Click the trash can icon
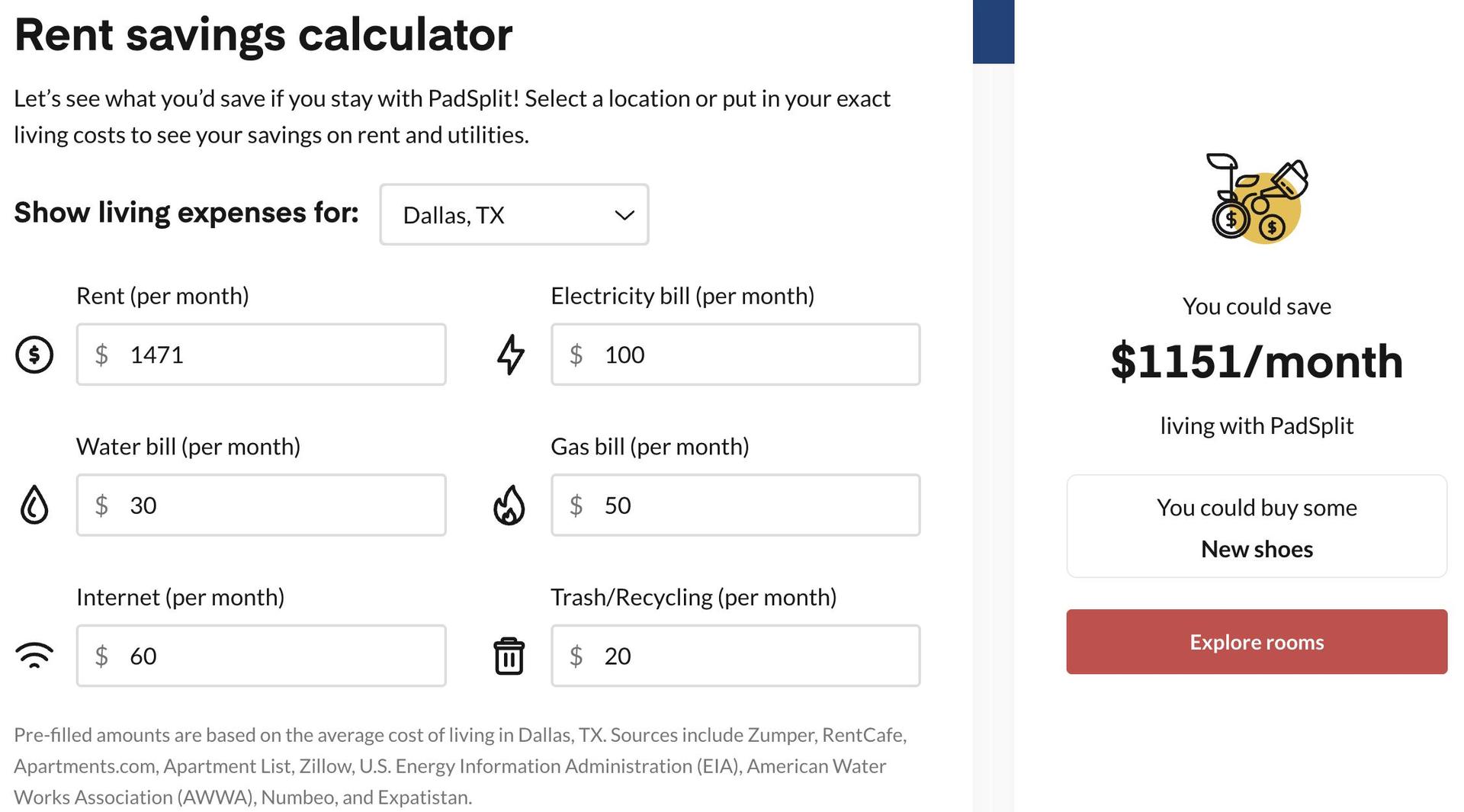This screenshot has height=812, width=1464. tap(509, 656)
